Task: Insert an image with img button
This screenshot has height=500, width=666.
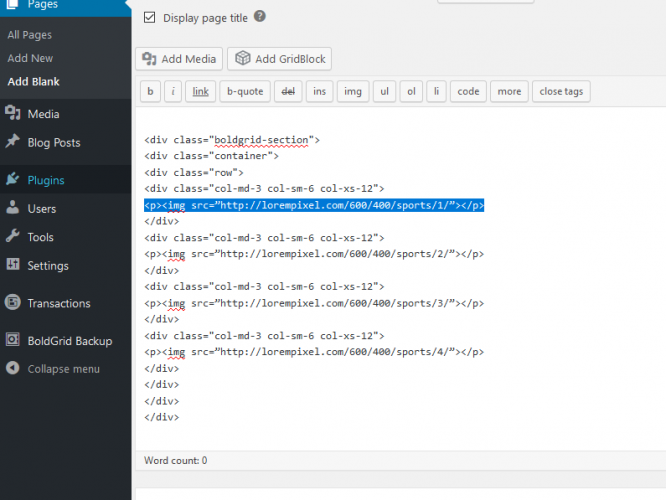Action: tap(352, 92)
